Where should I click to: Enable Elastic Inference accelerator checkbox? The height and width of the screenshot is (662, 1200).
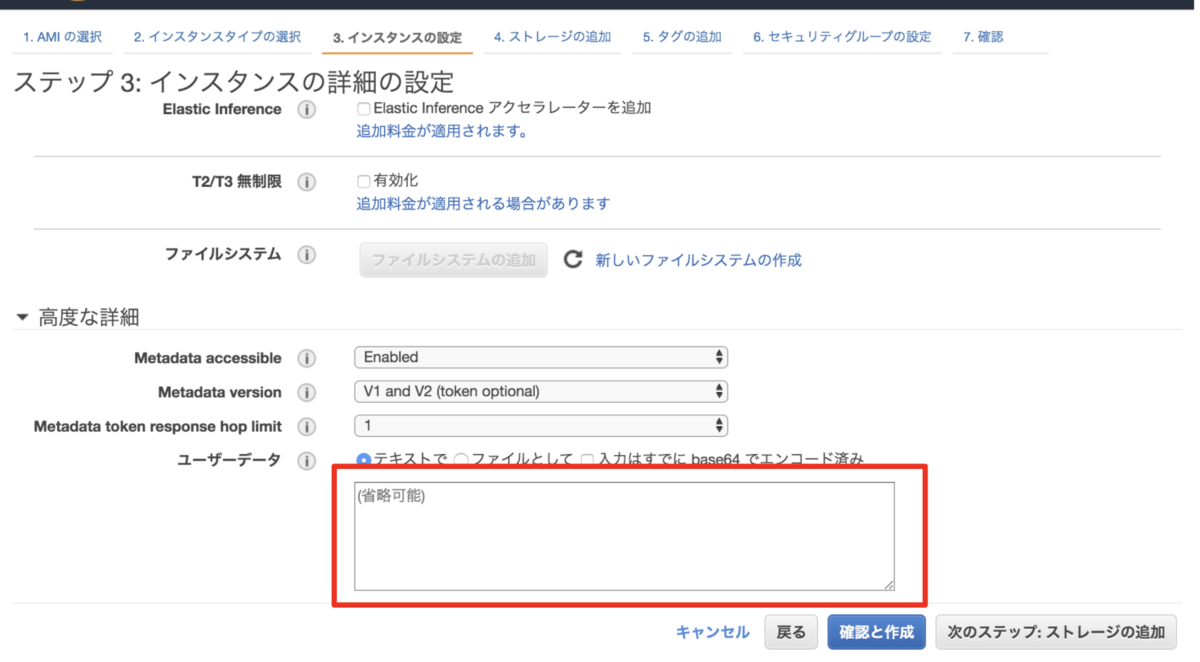(364, 108)
